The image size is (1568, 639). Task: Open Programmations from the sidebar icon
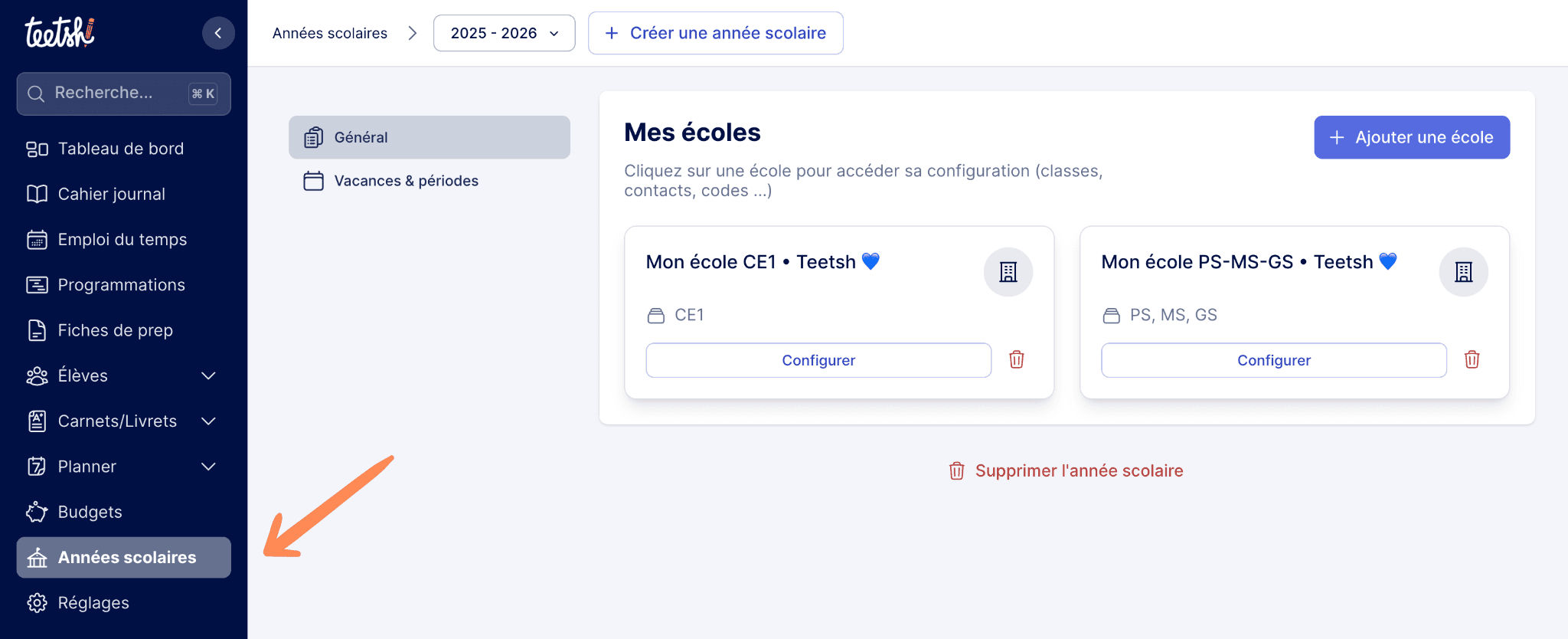36,284
